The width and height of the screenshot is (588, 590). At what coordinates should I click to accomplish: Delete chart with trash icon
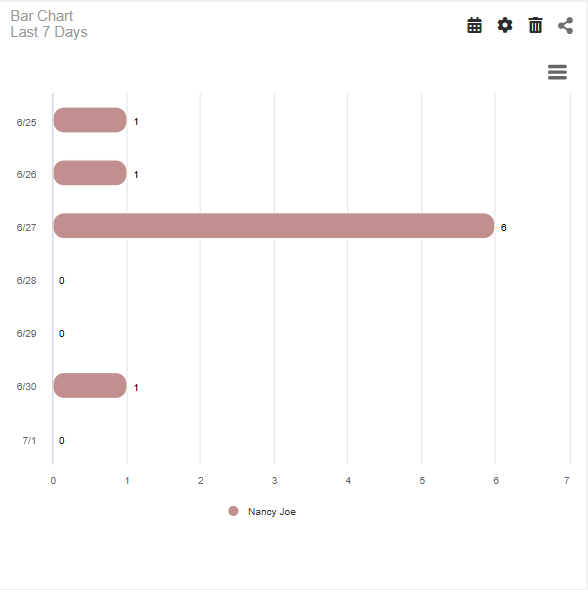(x=535, y=25)
